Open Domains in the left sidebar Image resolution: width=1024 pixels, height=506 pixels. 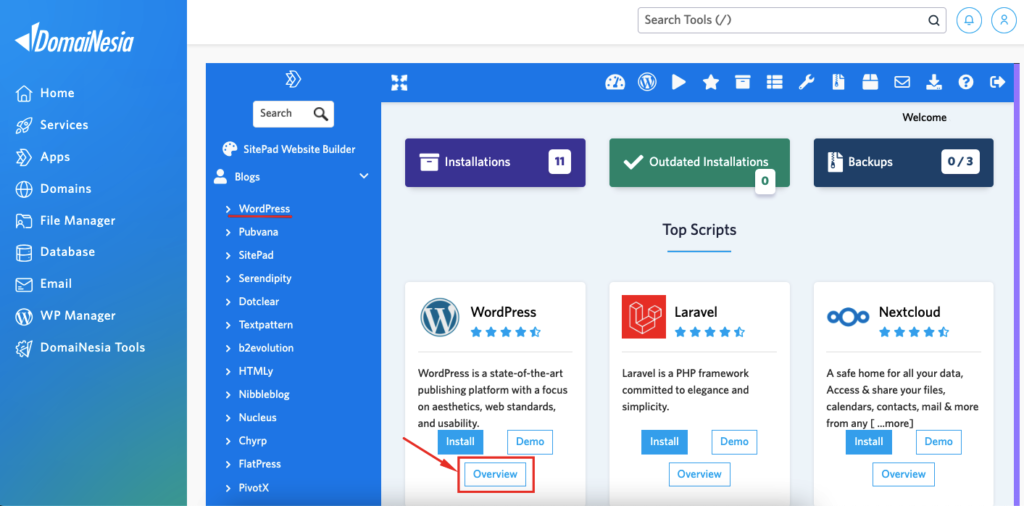53,189
